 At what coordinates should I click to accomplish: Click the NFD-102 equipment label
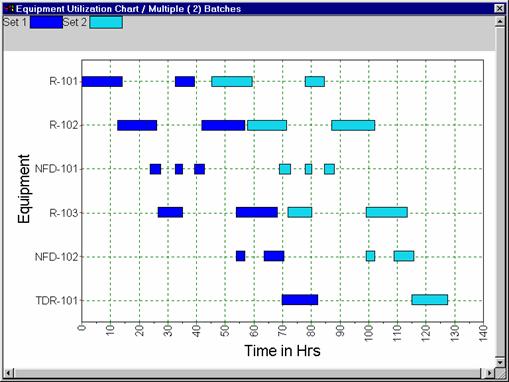coord(56,257)
